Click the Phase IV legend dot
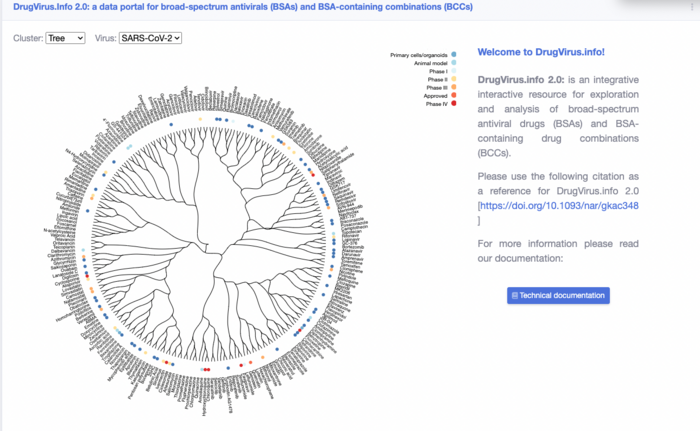This screenshot has height=431, width=700. (455, 104)
